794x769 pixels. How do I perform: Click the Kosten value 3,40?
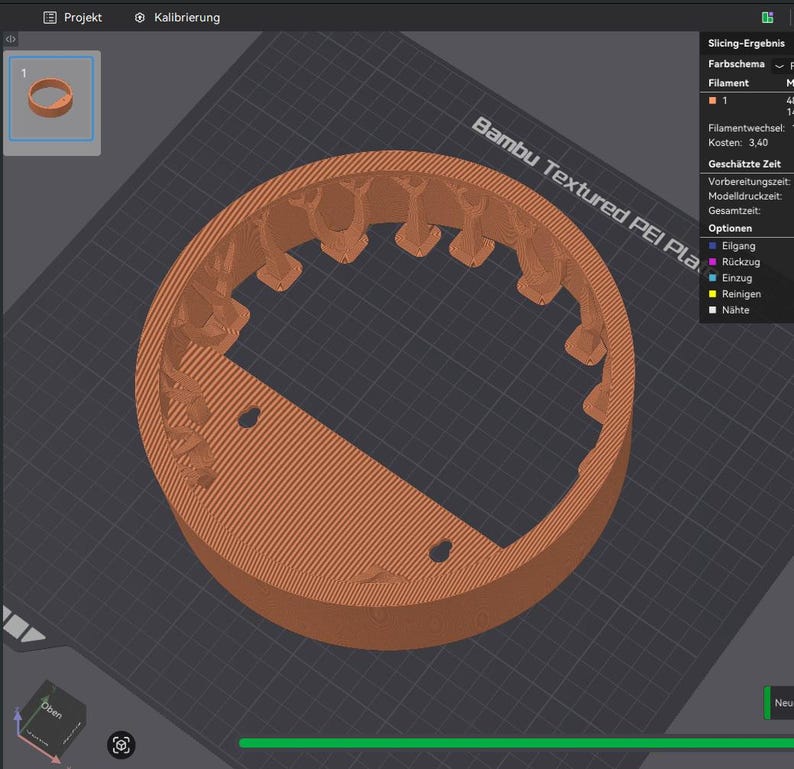(x=758, y=143)
